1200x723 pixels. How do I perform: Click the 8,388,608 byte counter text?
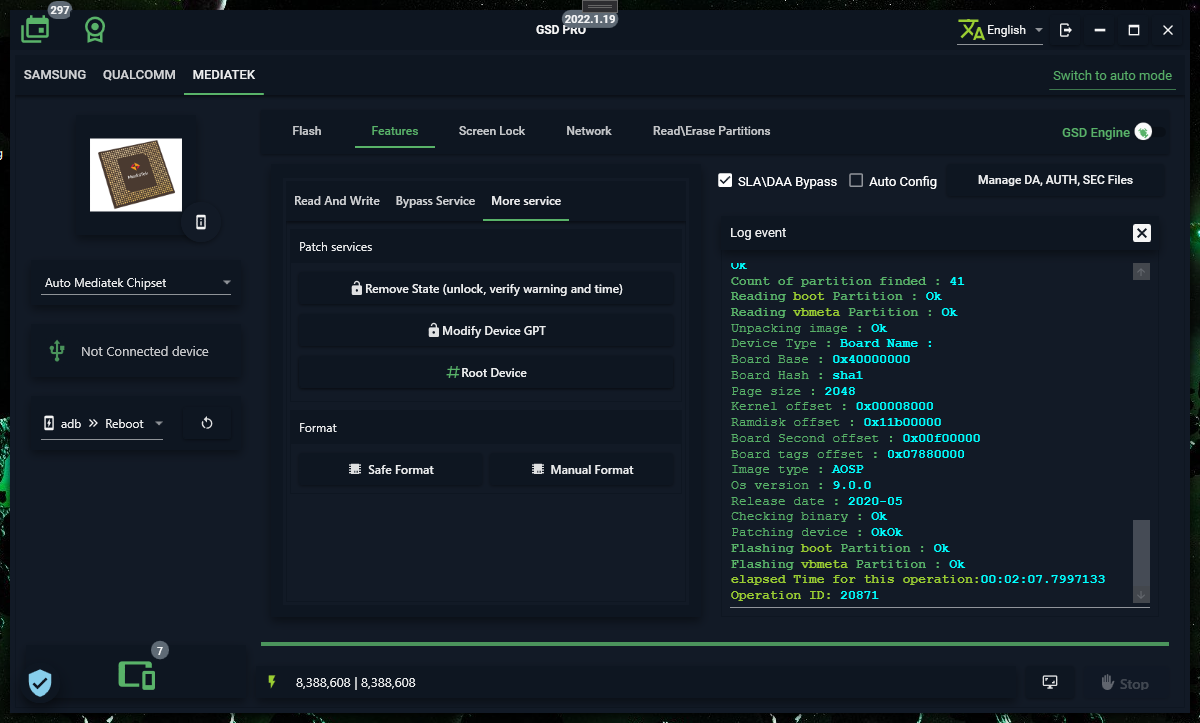pyautogui.click(x=355, y=683)
